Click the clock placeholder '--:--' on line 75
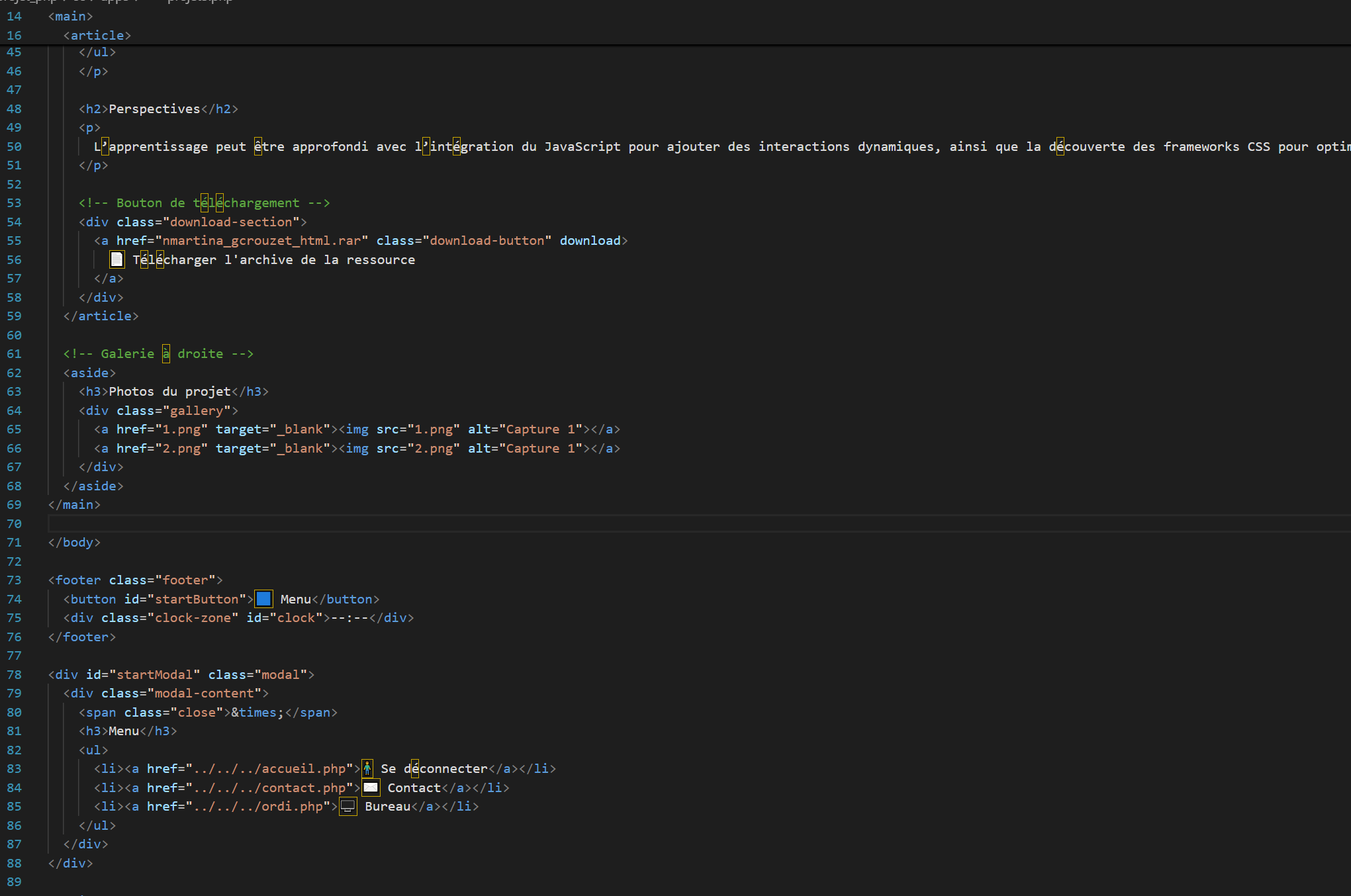This screenshot has width=1351, height=896. tap(349, 617)
